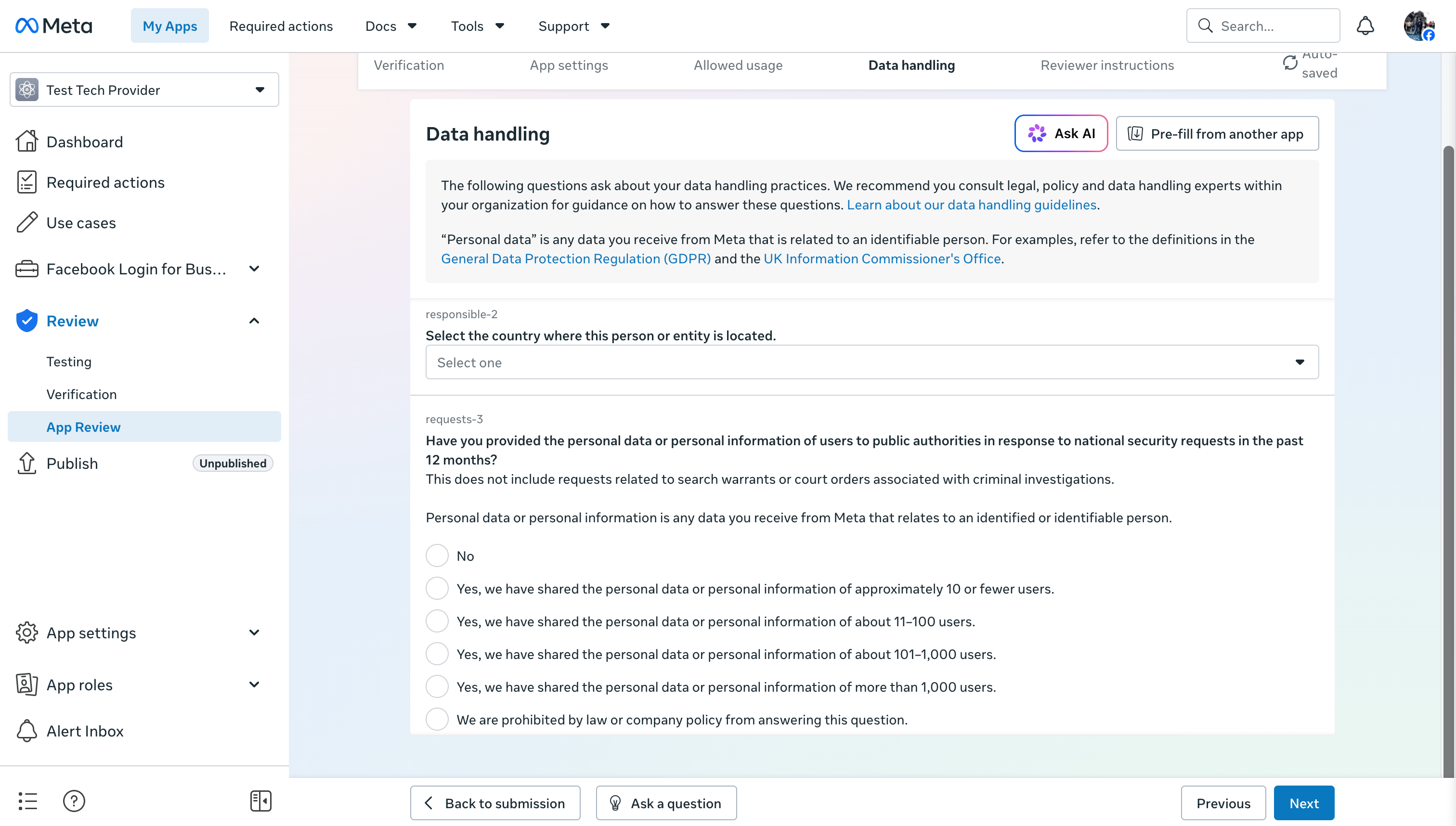Image resolution: width=1456 pixels, height=826 pixels.
Task: Click the Pre-fill clipboard icon
Action: coord(1135,133)
